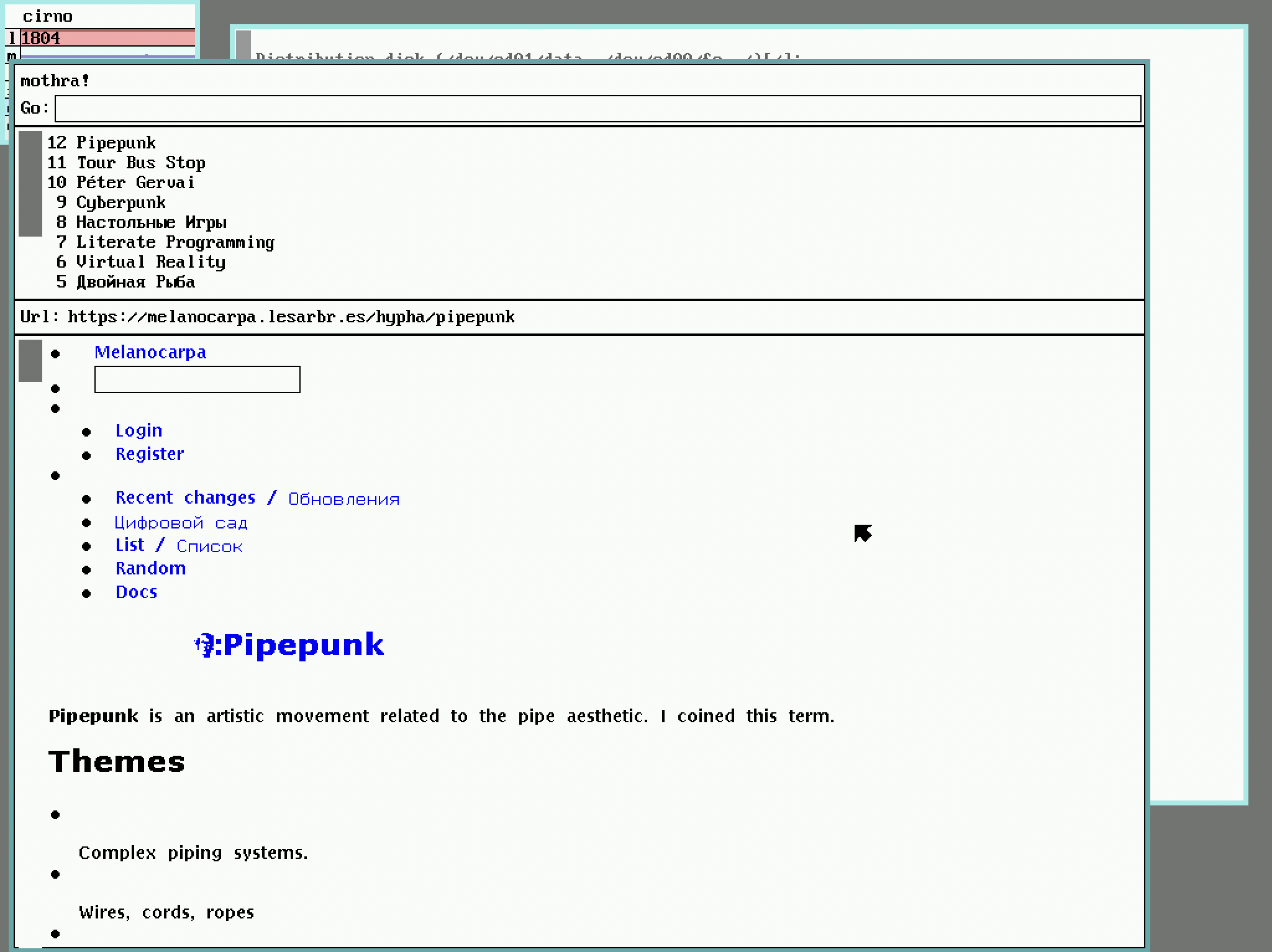Open the Register link
1272x952 pixels.
150,454
